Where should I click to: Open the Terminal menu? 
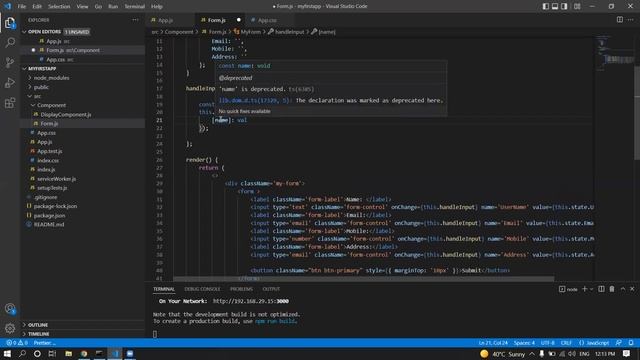point(134,7)
